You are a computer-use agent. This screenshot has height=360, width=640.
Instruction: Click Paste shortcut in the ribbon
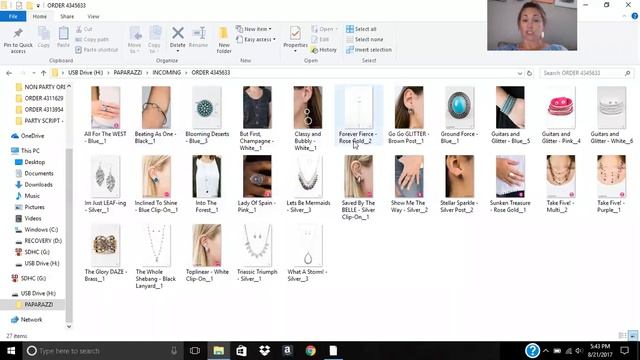pos(97,50)
